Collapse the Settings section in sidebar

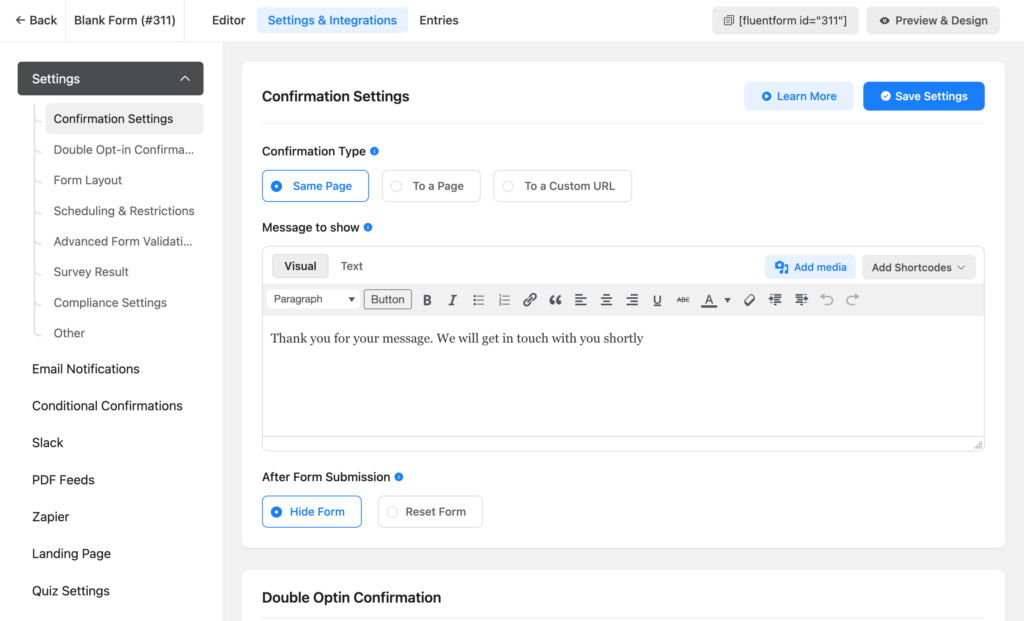tap(185, 78)
